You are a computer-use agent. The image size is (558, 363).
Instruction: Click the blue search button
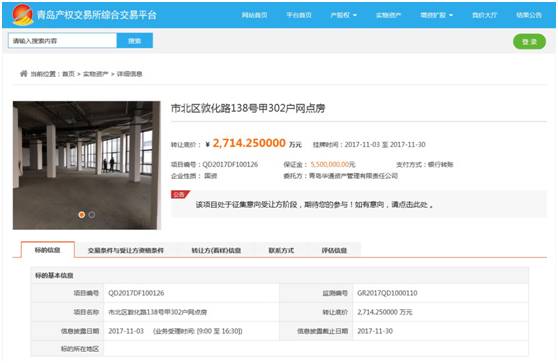tap(135, 41)
